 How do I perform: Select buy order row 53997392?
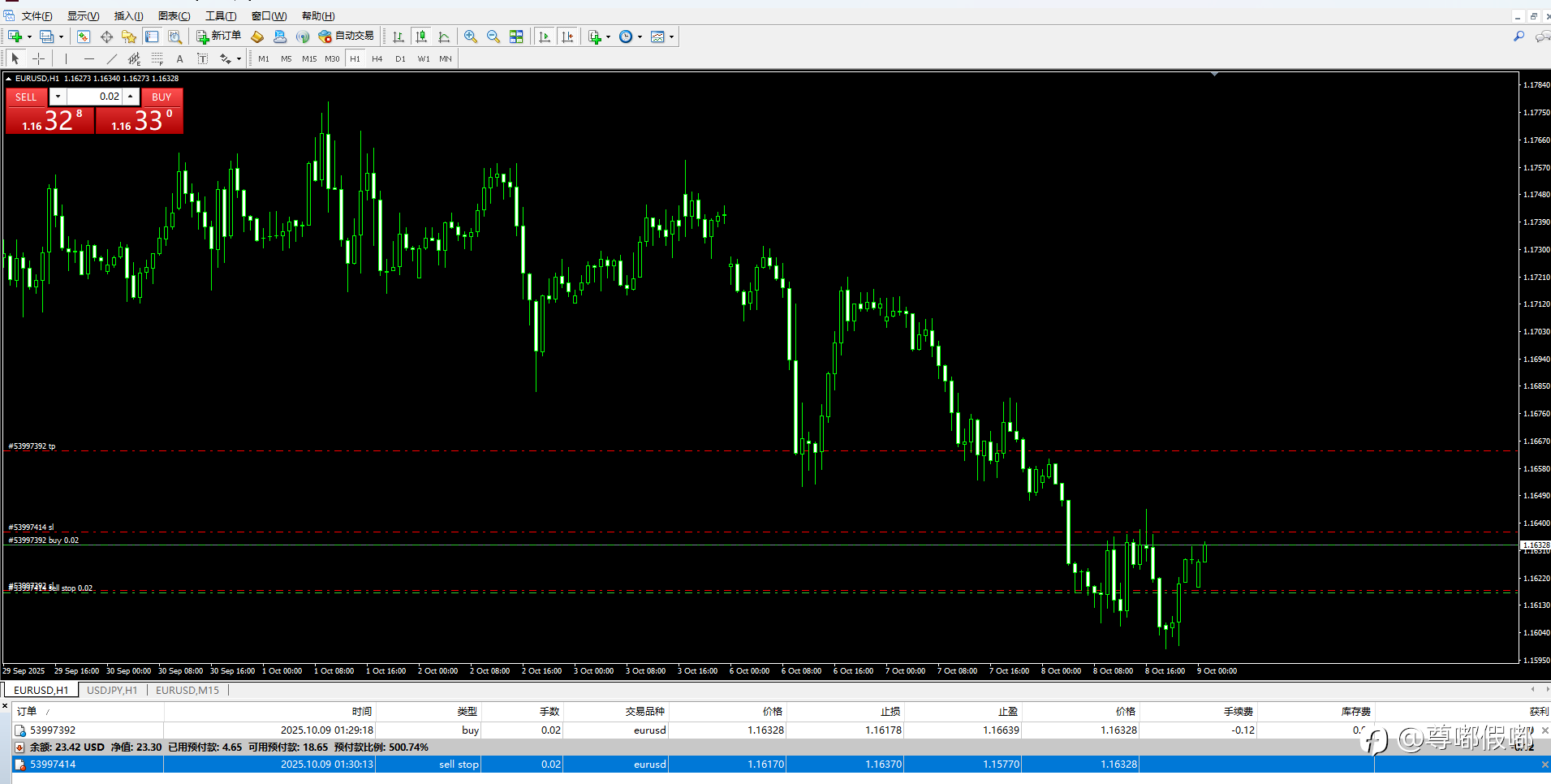[781, 730]
